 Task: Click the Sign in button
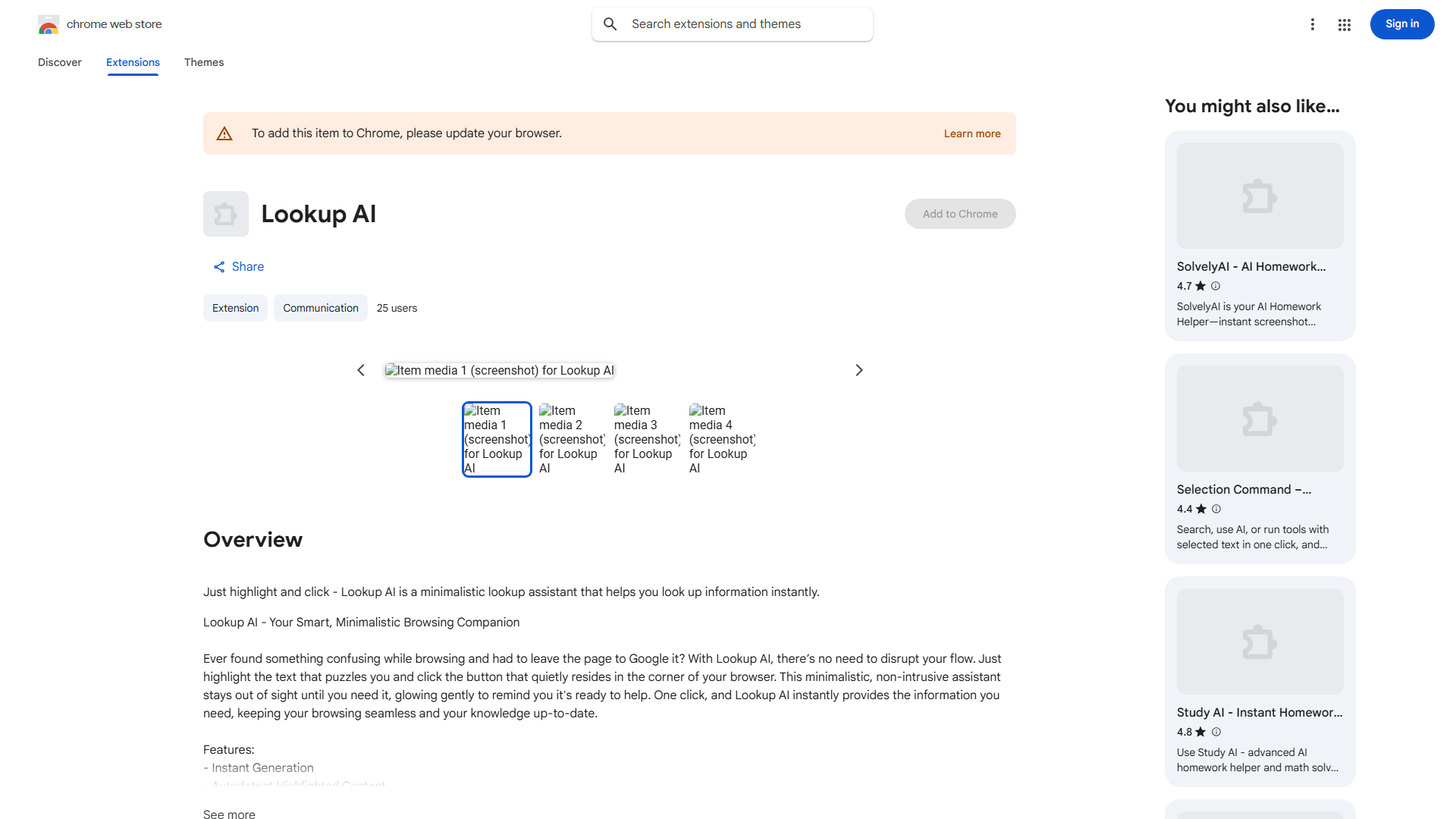pos(1401,24)
